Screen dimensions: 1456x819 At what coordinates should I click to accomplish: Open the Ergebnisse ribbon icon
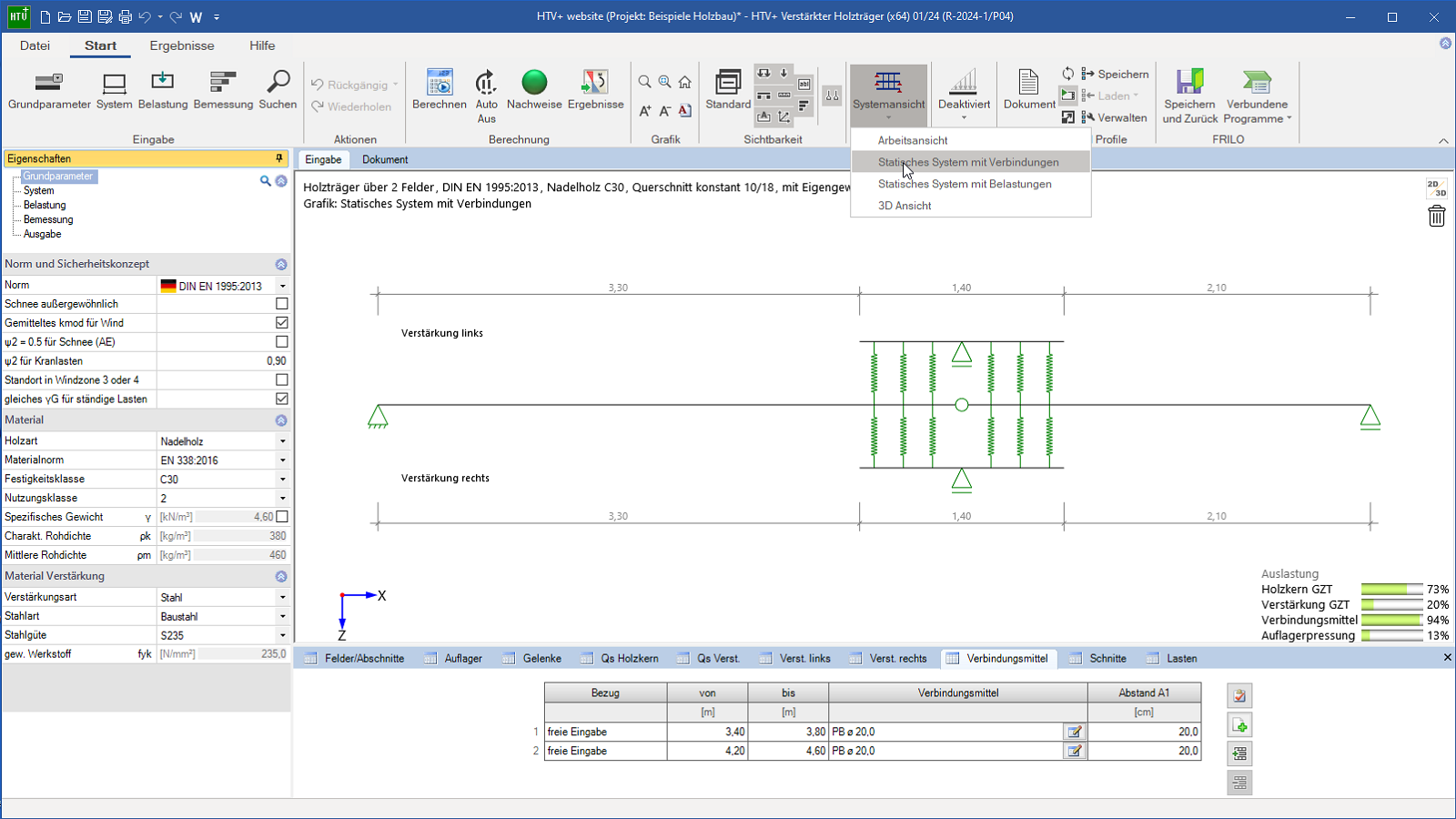[x=595, y=91]
